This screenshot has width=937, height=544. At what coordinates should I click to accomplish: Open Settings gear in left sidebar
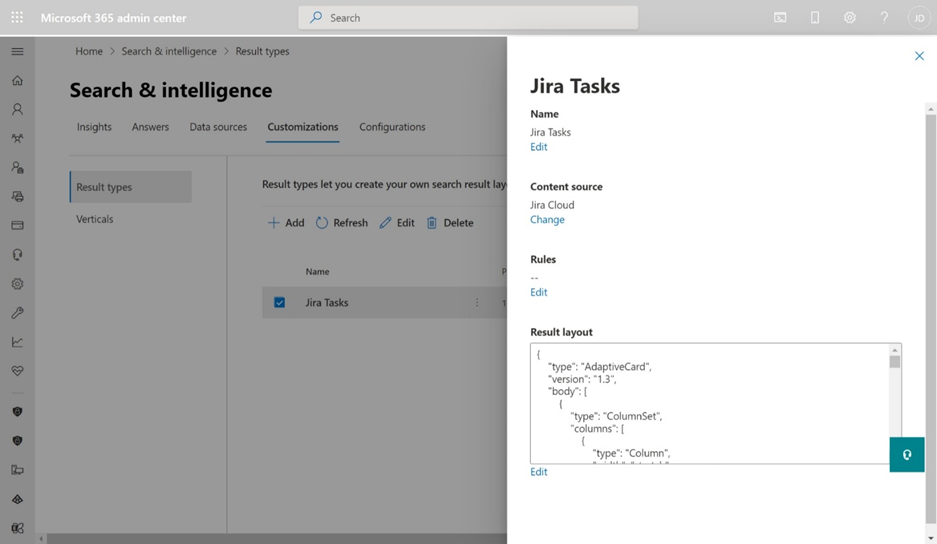[x=17, y=284]
